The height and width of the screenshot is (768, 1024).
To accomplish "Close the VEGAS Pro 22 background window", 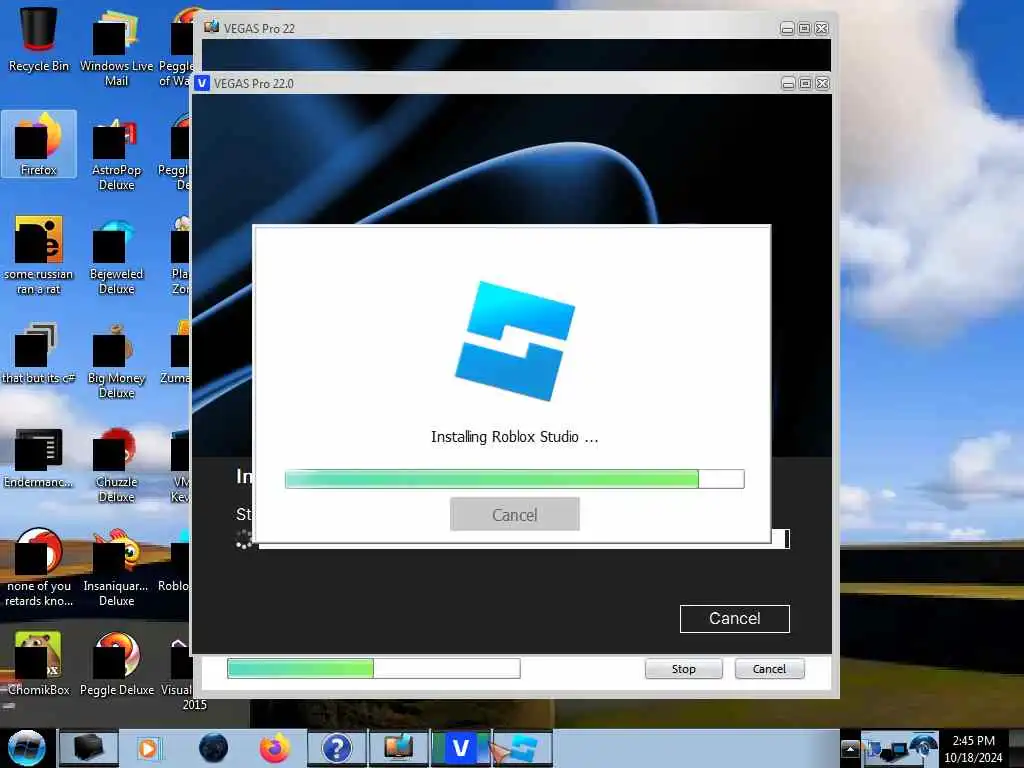I will click(x=822, y=29).
